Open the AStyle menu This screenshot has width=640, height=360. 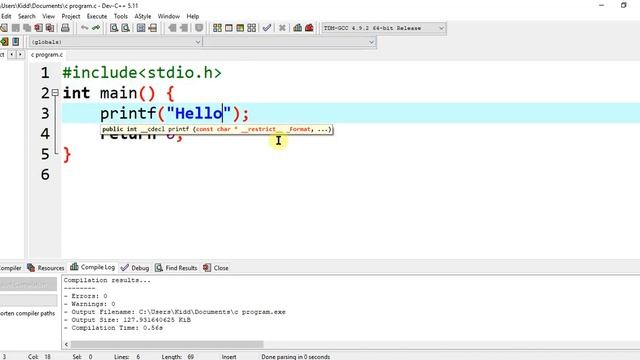click(x=143, y=16)
